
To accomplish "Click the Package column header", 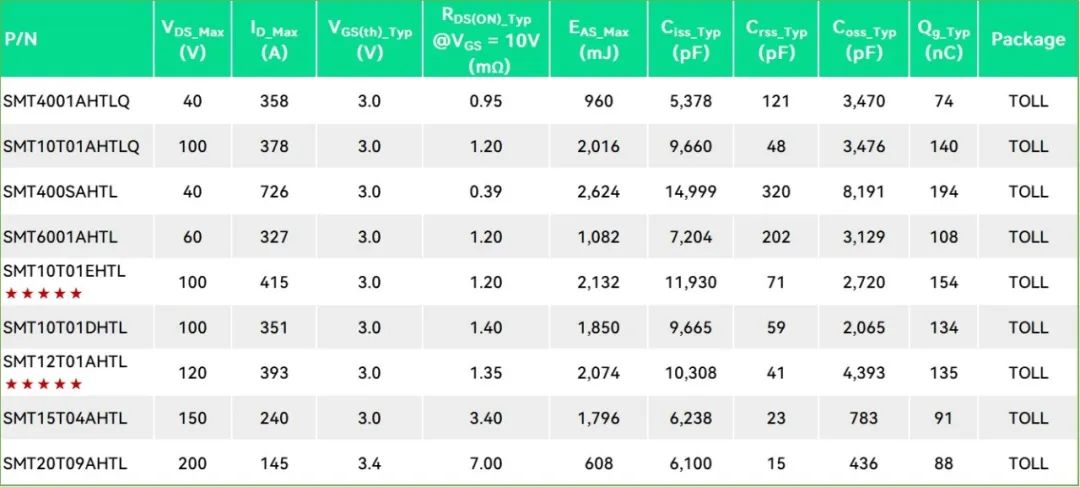I will point(1027,40).
